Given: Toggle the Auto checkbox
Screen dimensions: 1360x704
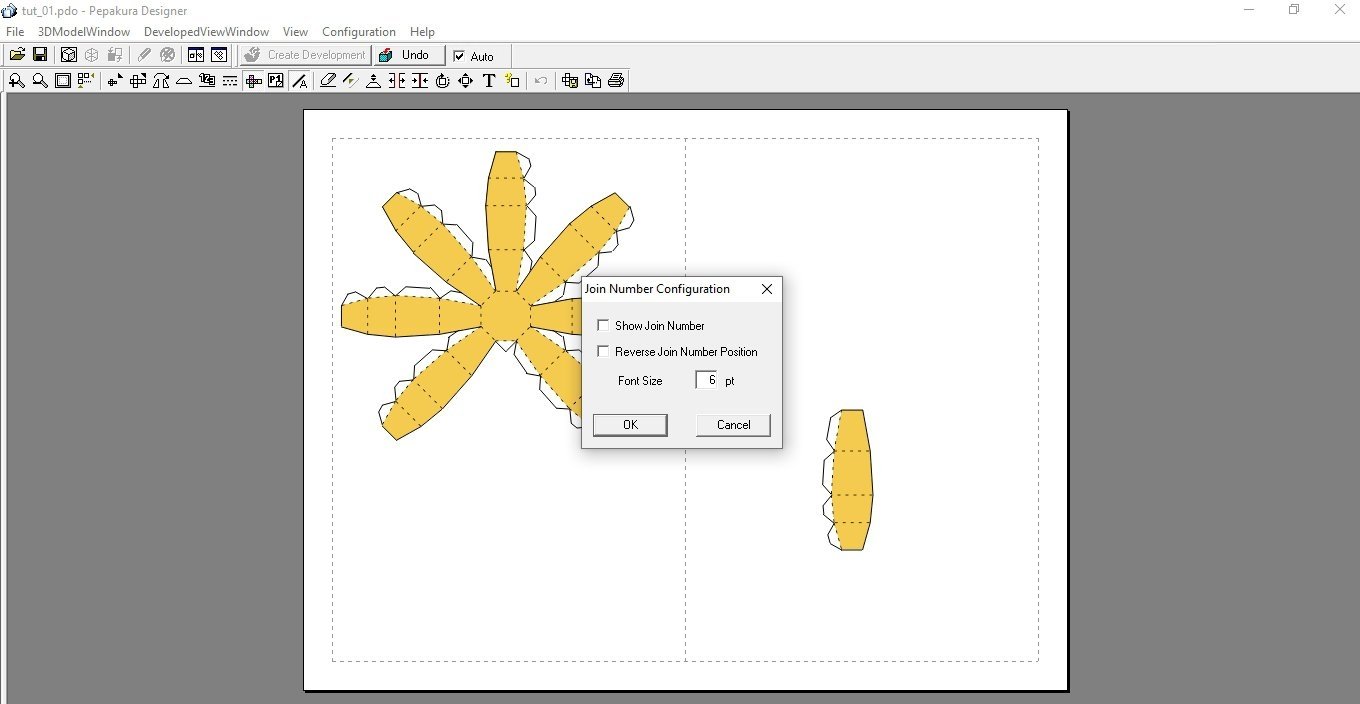Looking at the screenshot, I should pos(460,56).
